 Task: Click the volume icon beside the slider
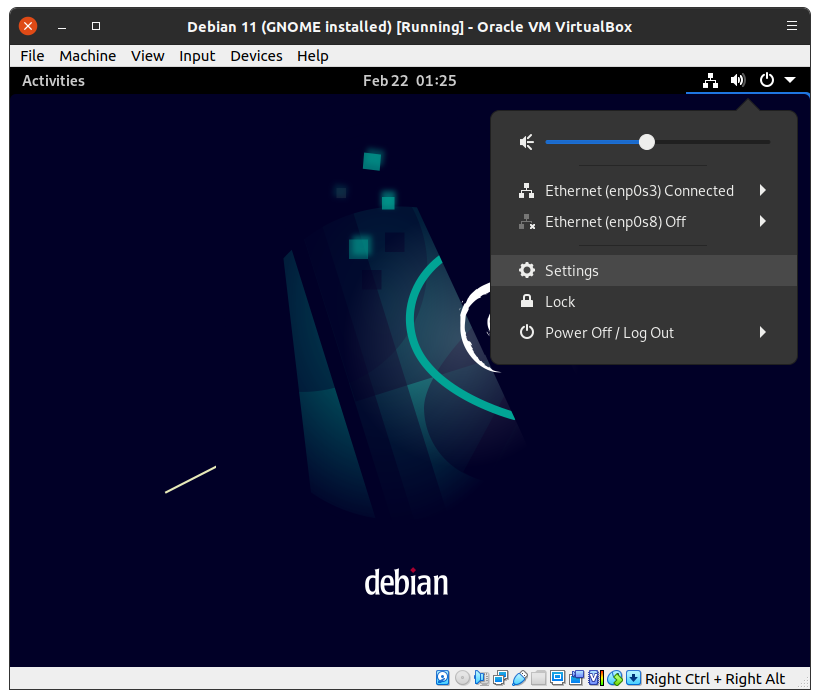point(527,143)
